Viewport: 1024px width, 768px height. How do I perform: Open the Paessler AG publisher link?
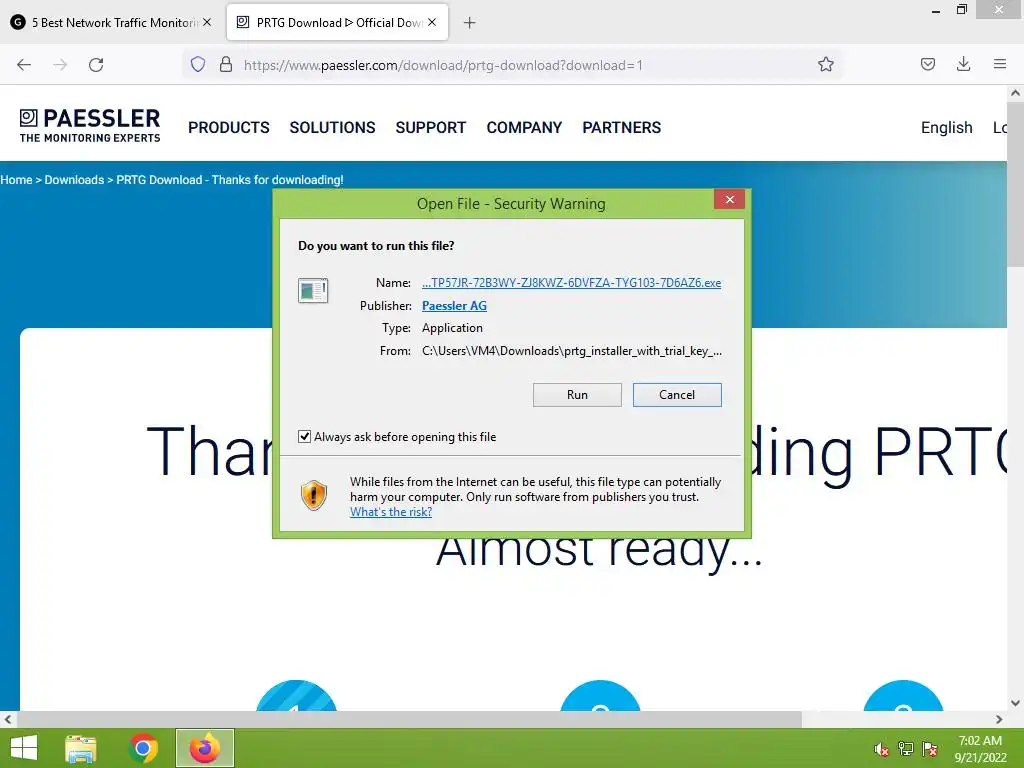[x=454, y=306]
